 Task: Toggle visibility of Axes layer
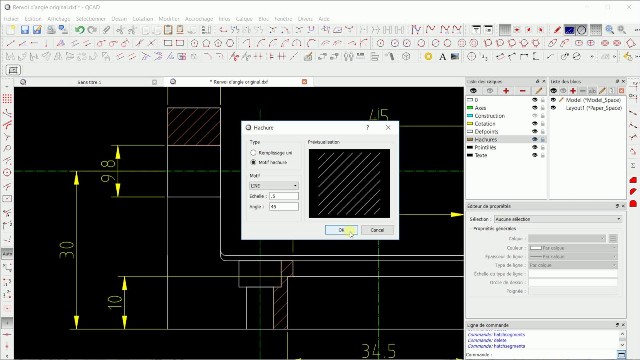tap(534, 108)
